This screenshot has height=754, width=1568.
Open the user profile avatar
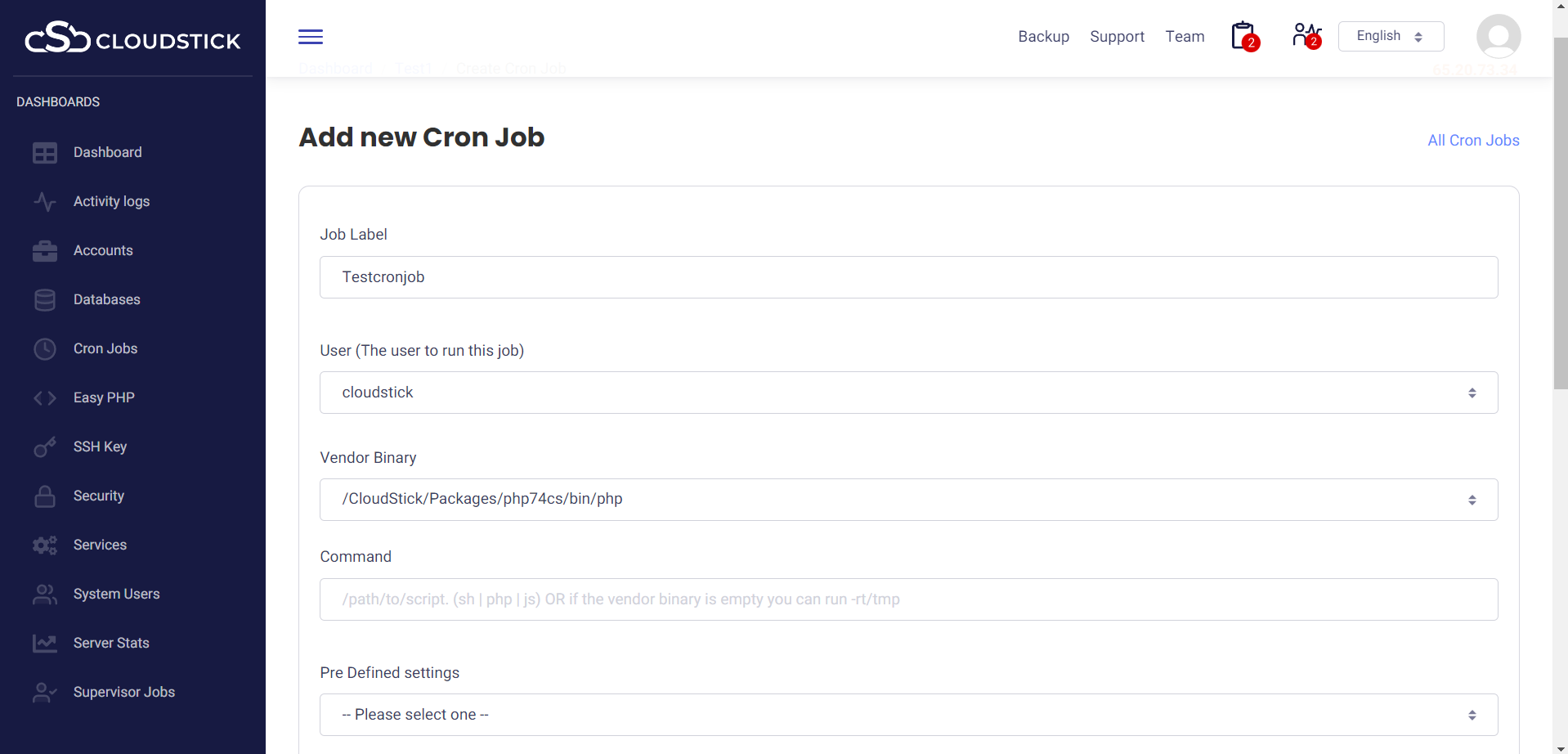pos(1498,37)
